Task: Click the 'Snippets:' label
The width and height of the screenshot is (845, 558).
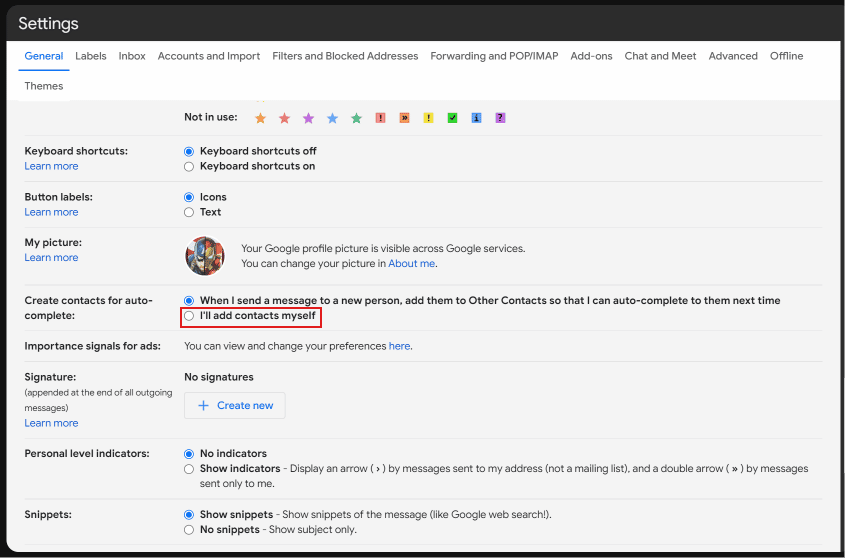Action: click(x=48, y=514)
